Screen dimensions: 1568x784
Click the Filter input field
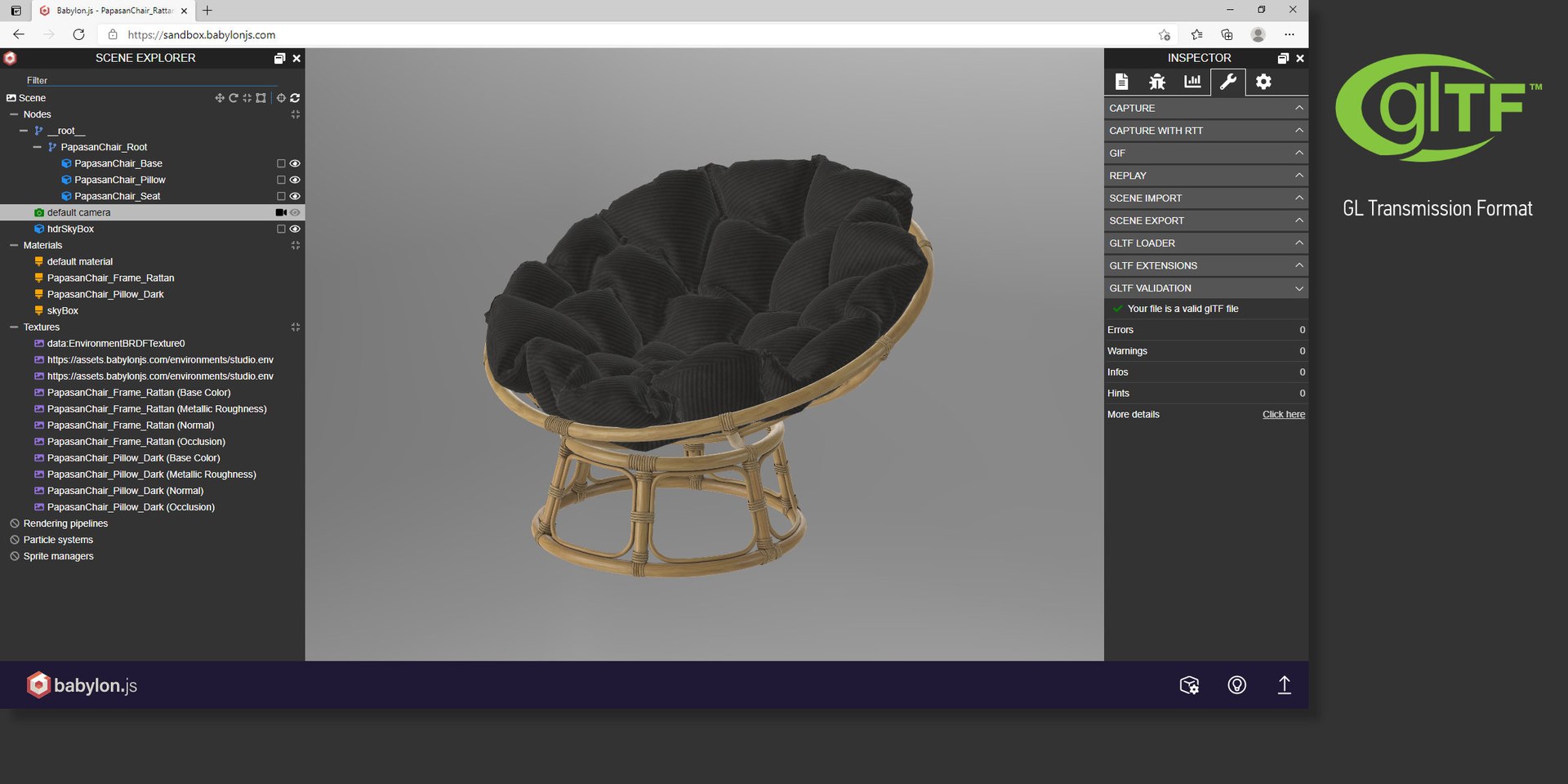pos(151,80)
